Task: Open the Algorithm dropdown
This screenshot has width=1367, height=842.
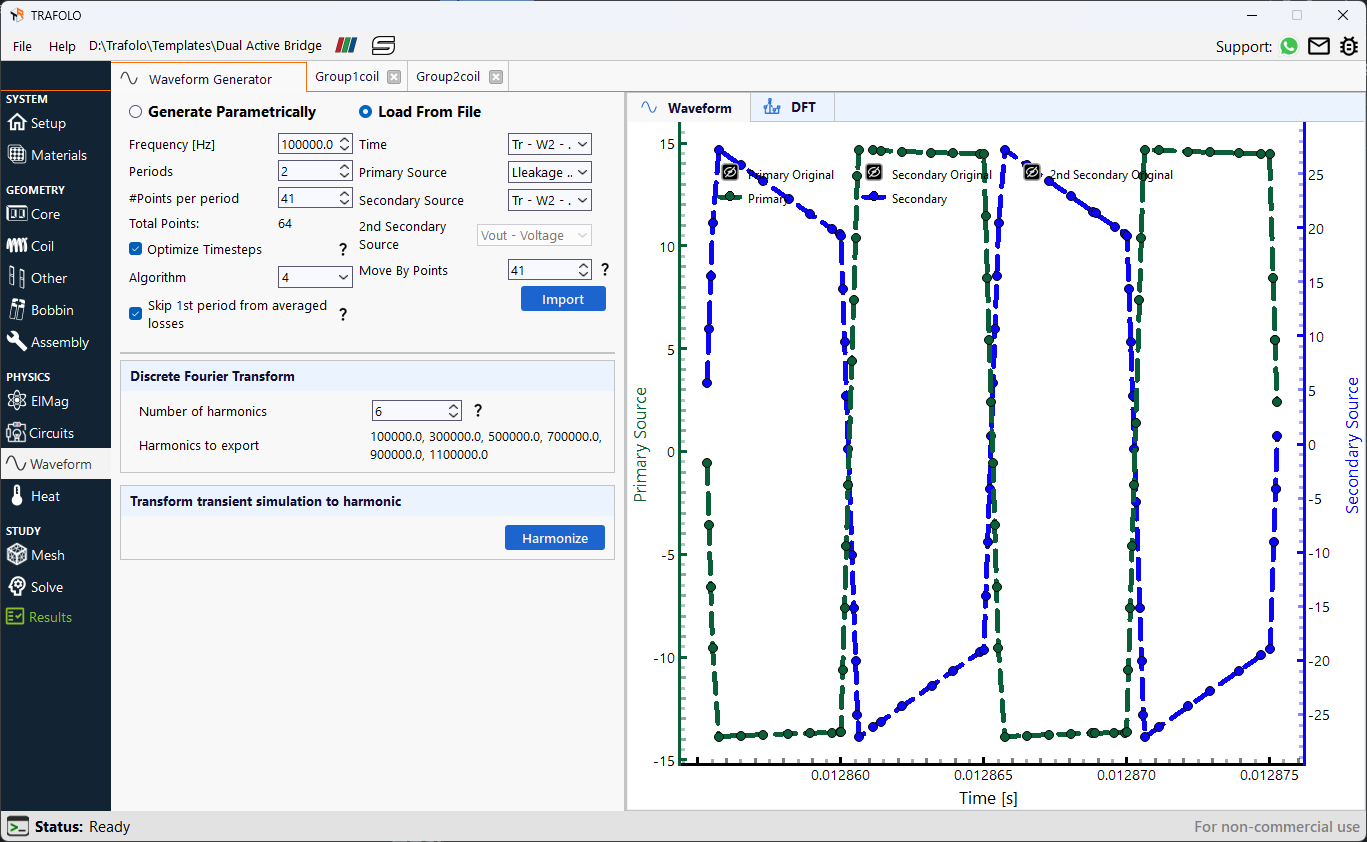Action: click(315, 276)
